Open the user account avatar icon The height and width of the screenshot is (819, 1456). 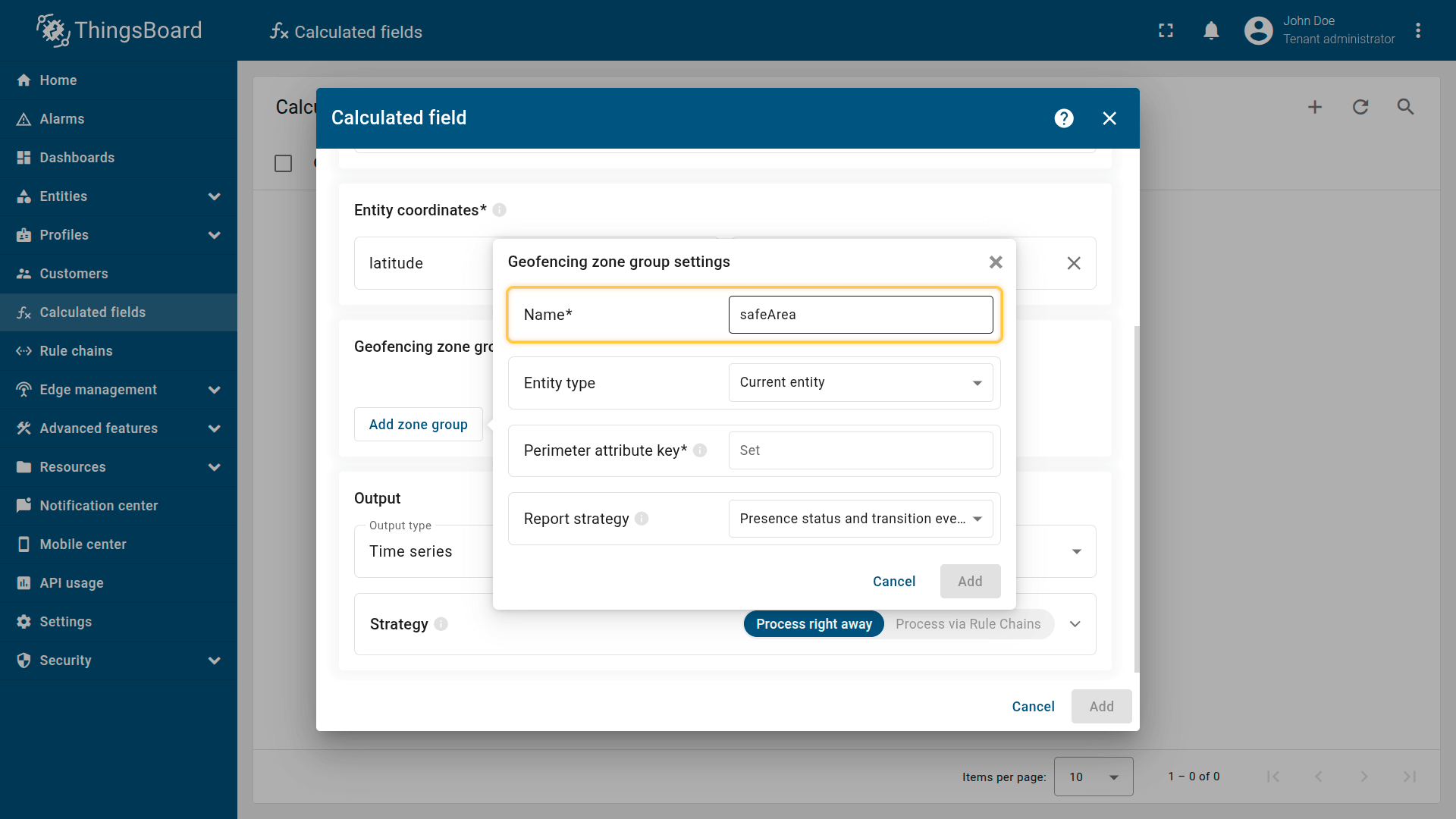[x=1258, y=30]
